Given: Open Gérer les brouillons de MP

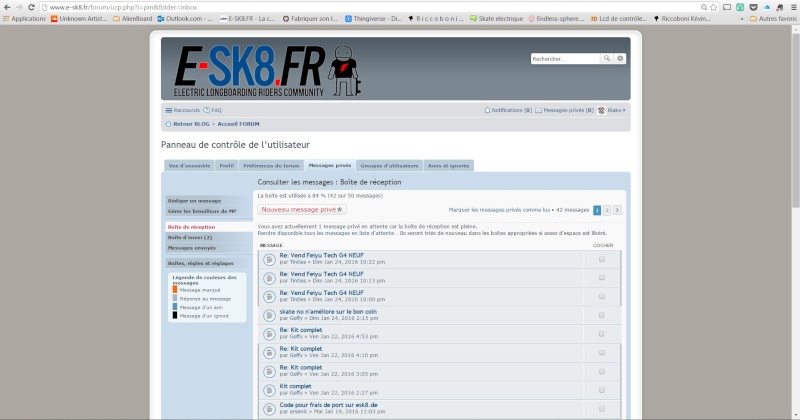Looking at the screenshot, I should point(208,211).
